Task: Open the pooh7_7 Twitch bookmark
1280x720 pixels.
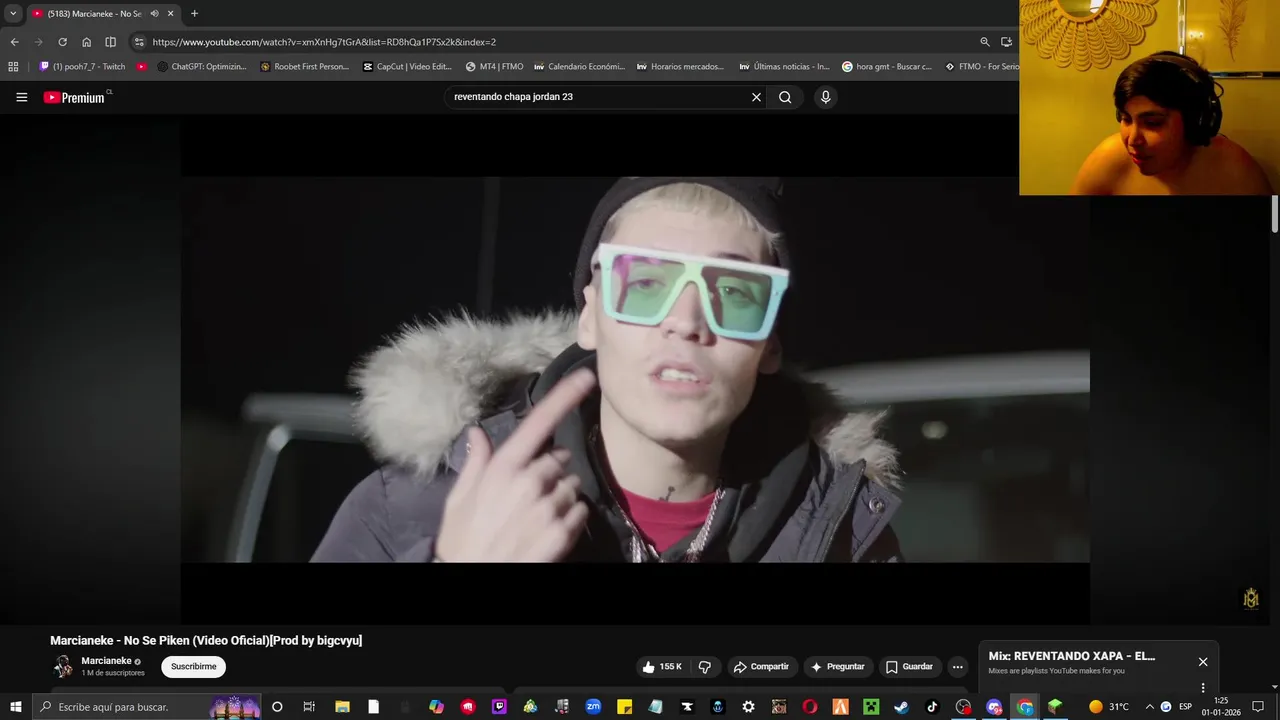Action: (x=83, y=67)
